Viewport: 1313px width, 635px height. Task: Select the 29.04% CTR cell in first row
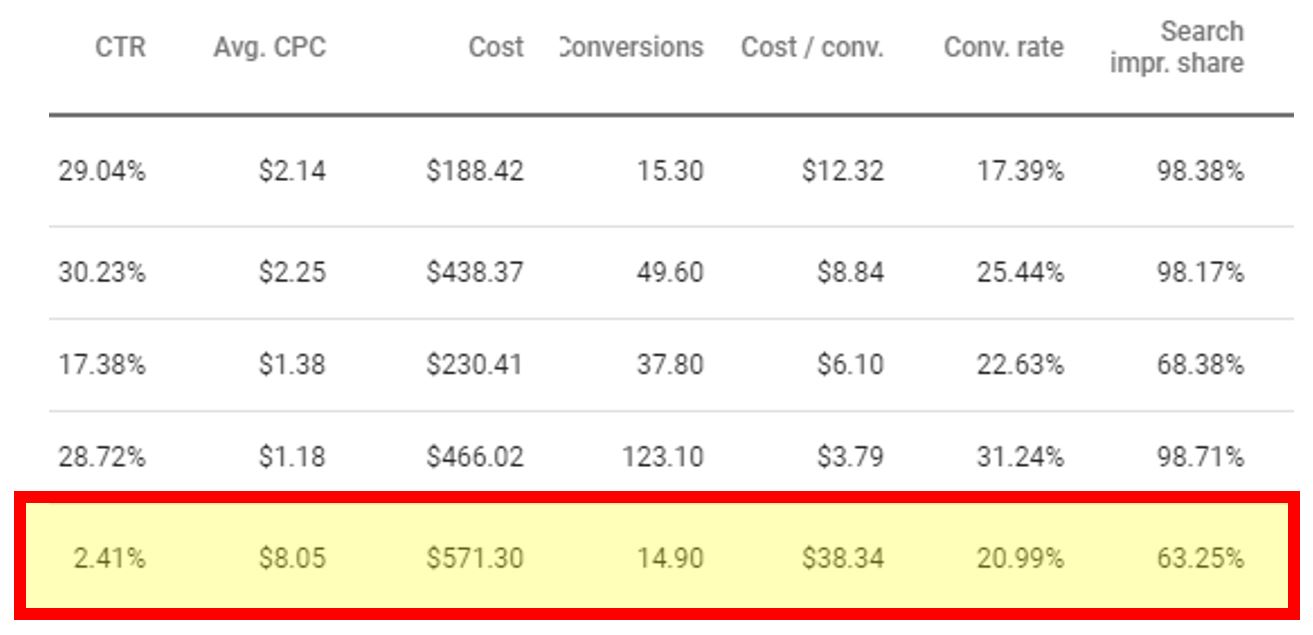[104, 170]
